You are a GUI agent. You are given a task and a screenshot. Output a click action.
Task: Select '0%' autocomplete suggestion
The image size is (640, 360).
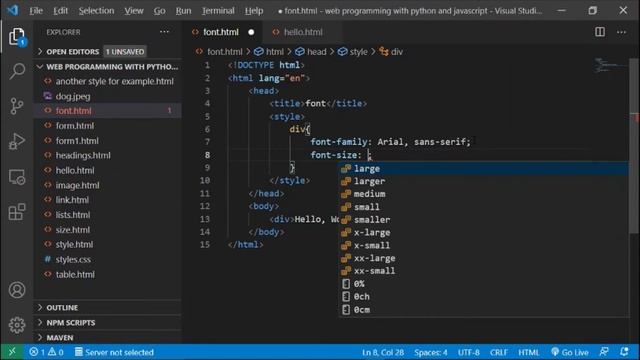point(484,284)
